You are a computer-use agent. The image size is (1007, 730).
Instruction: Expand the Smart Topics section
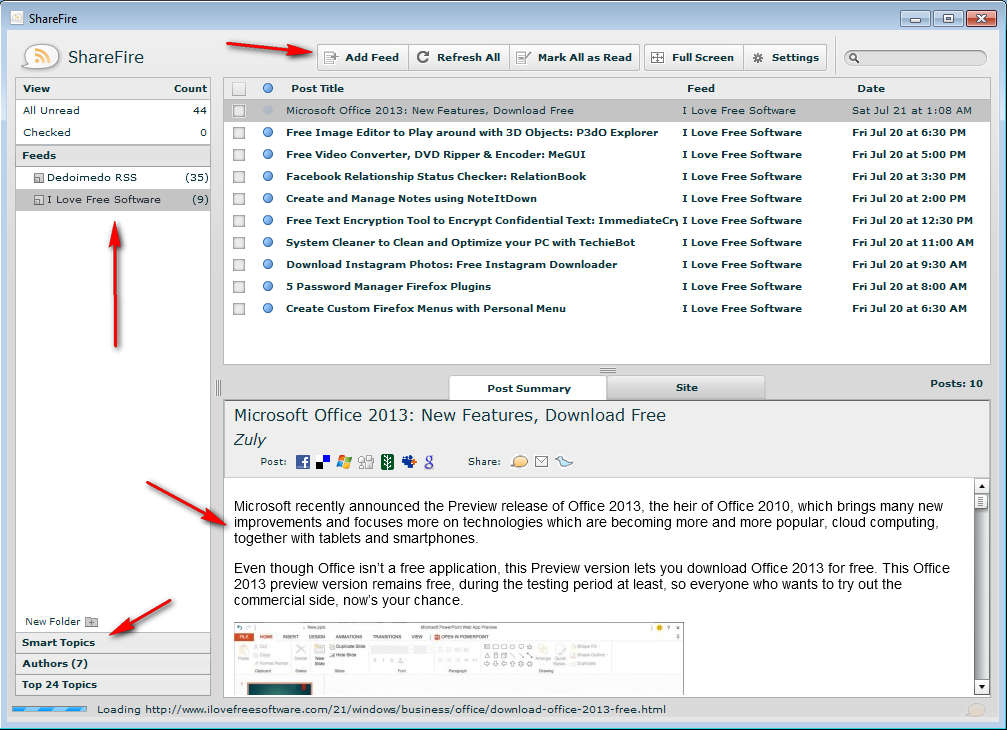point(113,643)
